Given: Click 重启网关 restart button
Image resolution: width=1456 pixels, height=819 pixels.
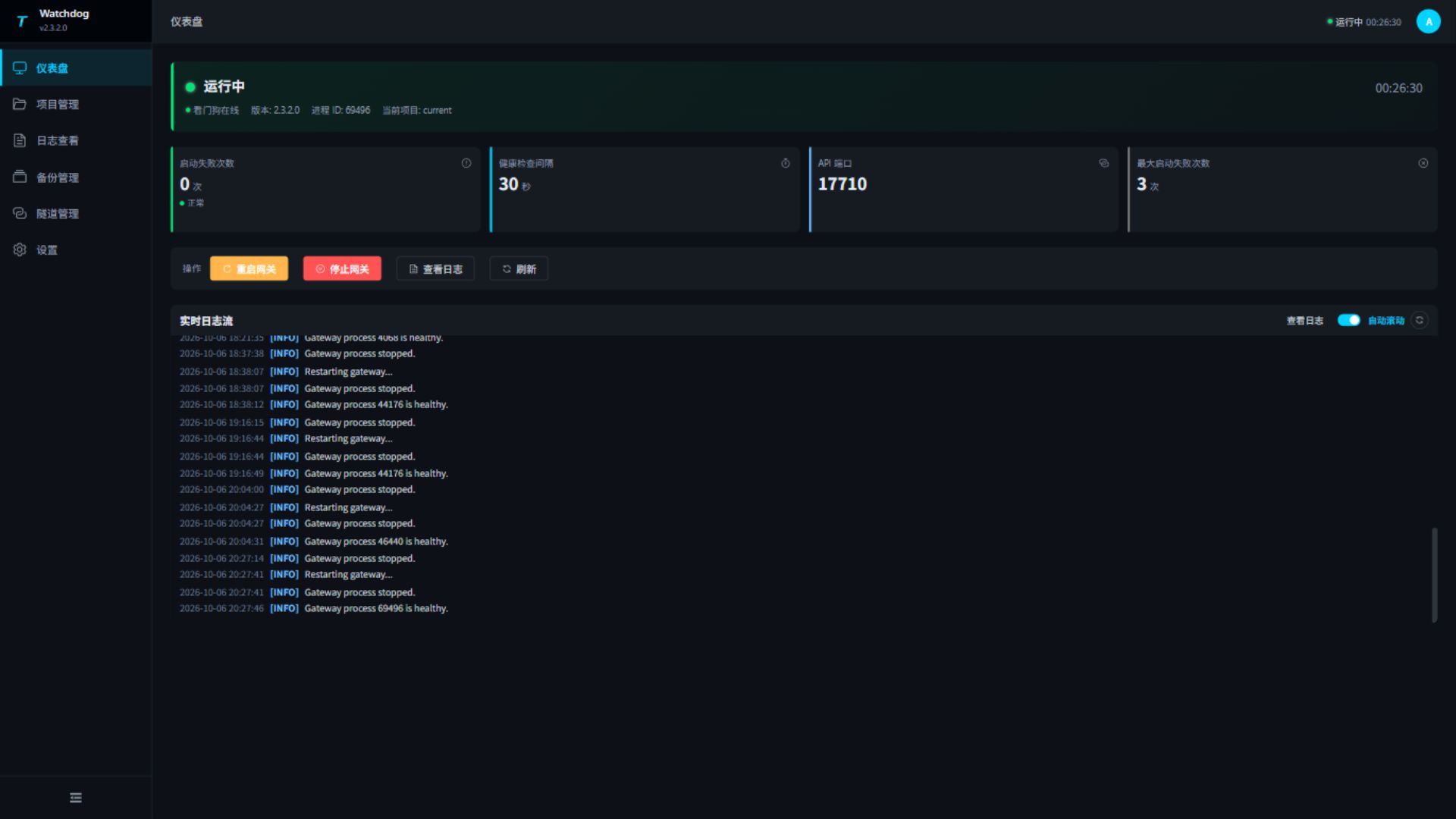Looking at the screenshot, I should (249, 268).
